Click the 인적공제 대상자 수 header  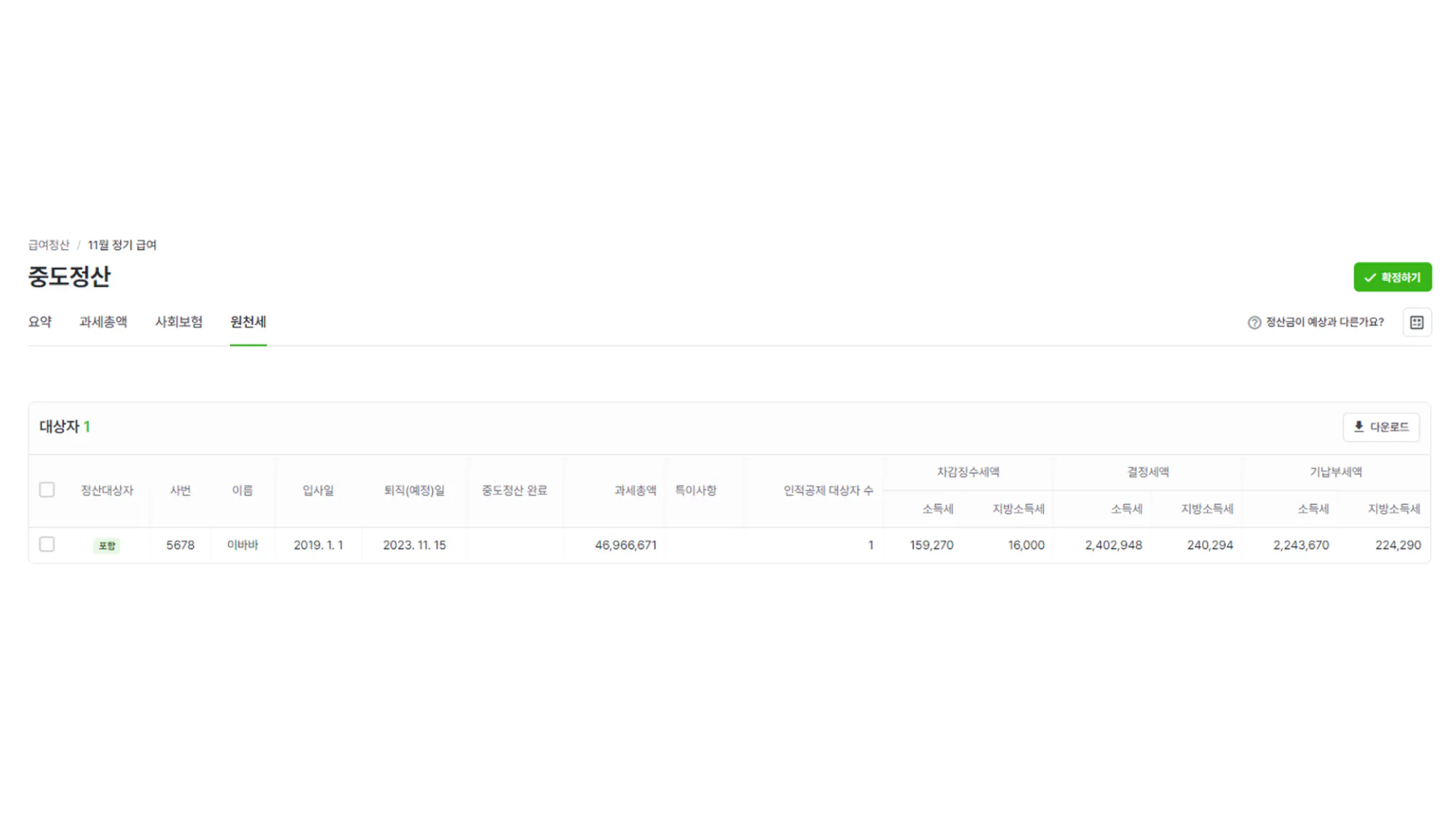click(x=828, y=491)
